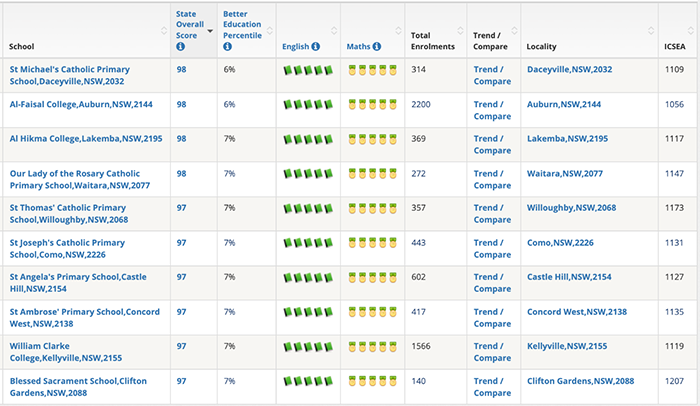Click Maths rating medals for Blessed Sacrament School

[372, 381]
